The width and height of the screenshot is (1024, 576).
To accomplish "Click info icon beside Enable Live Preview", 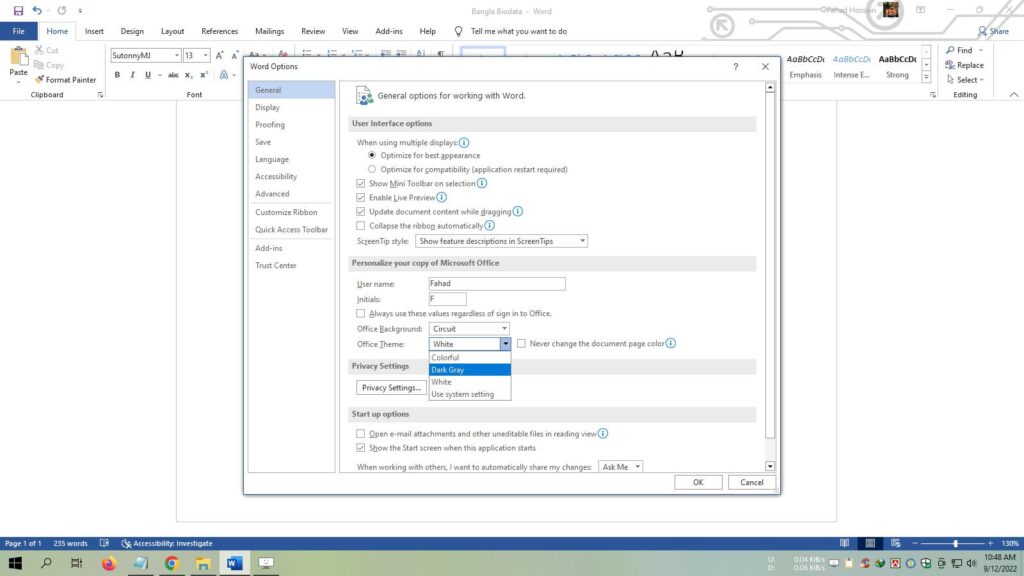I will click(441, 198).
